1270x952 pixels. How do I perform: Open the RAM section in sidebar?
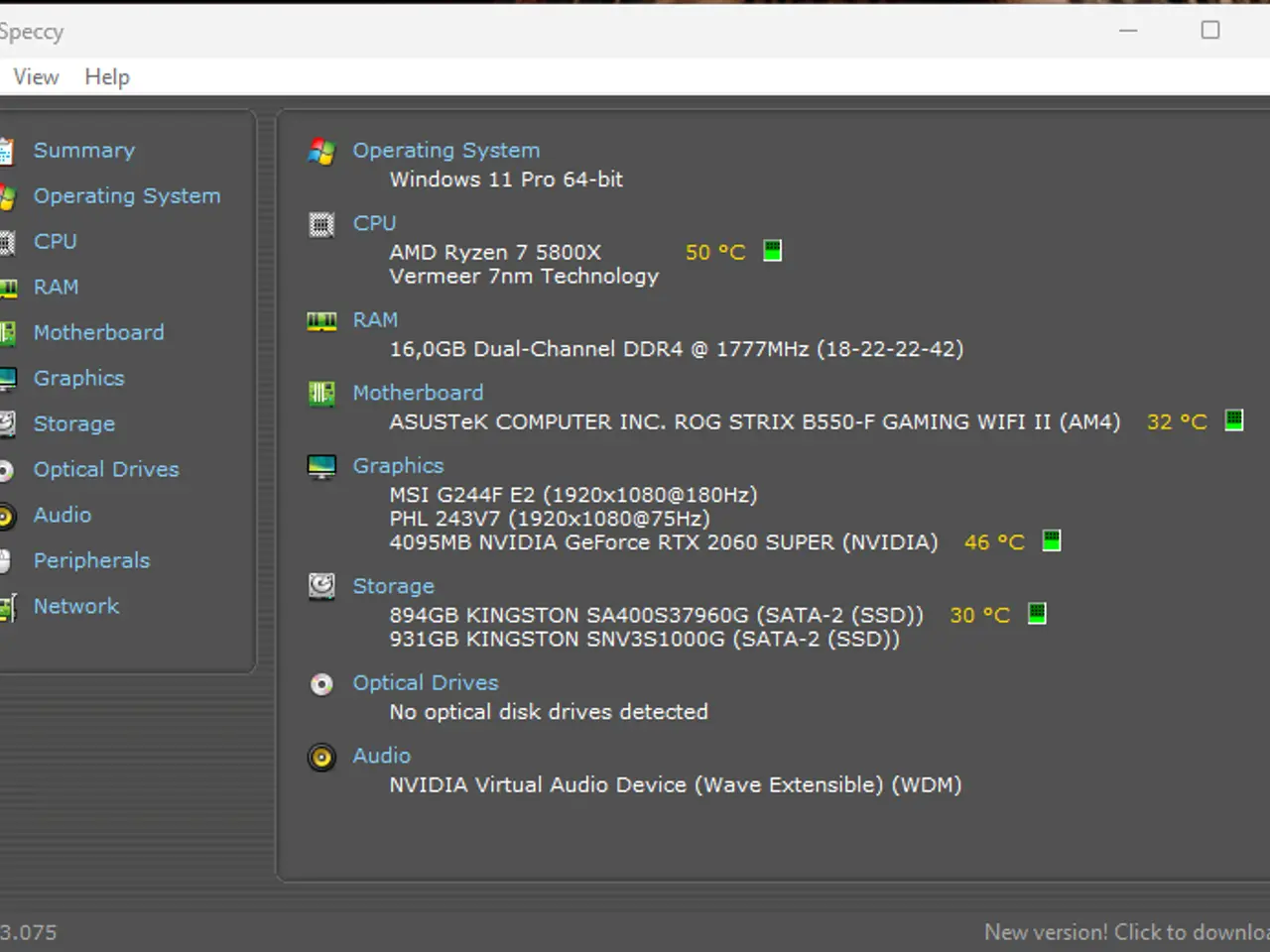[x=57, y=288]
